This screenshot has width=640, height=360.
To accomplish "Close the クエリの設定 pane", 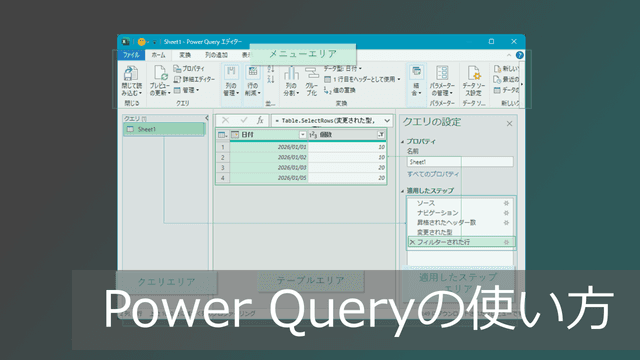I will pos(509,123).
